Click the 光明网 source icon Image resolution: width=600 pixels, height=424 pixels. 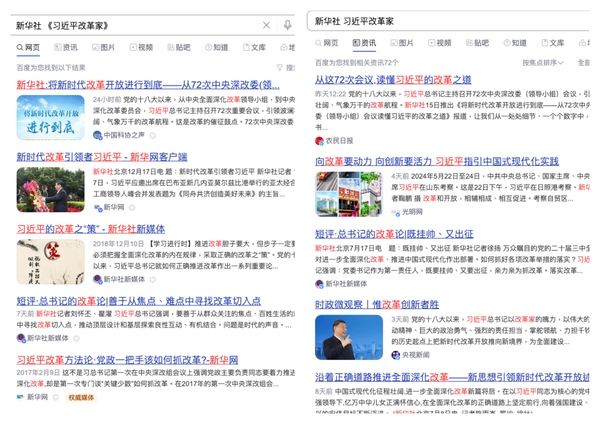(x=395, y=212)
